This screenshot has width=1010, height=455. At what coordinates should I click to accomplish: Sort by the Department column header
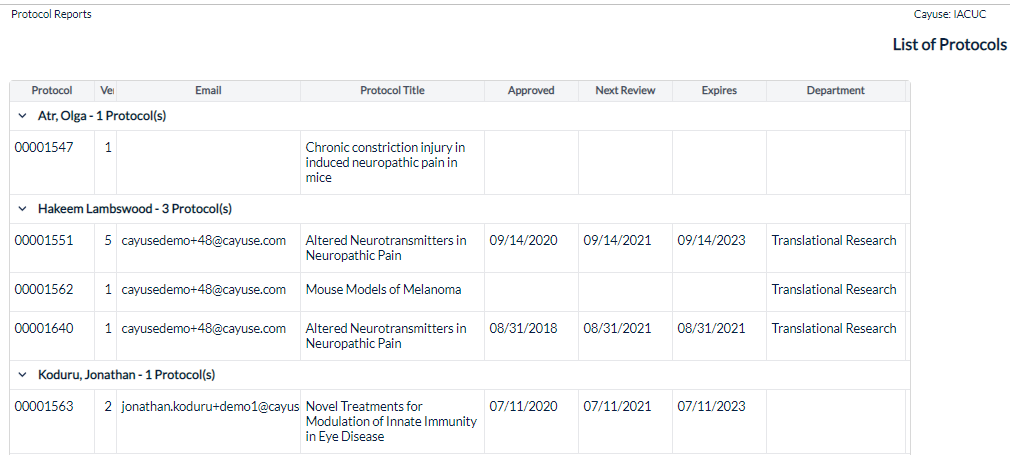pyautogui.click(x=836, y=91)
